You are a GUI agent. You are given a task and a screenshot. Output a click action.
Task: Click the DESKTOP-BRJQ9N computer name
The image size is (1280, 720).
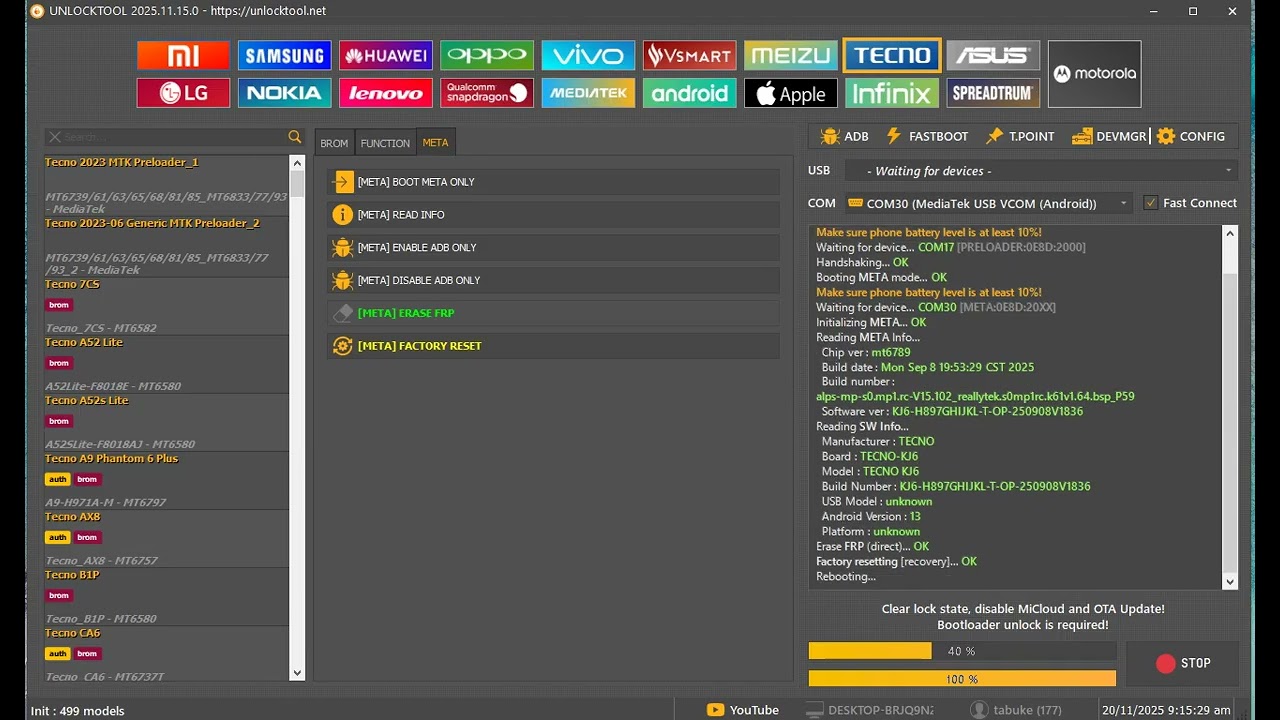point(870,710)
